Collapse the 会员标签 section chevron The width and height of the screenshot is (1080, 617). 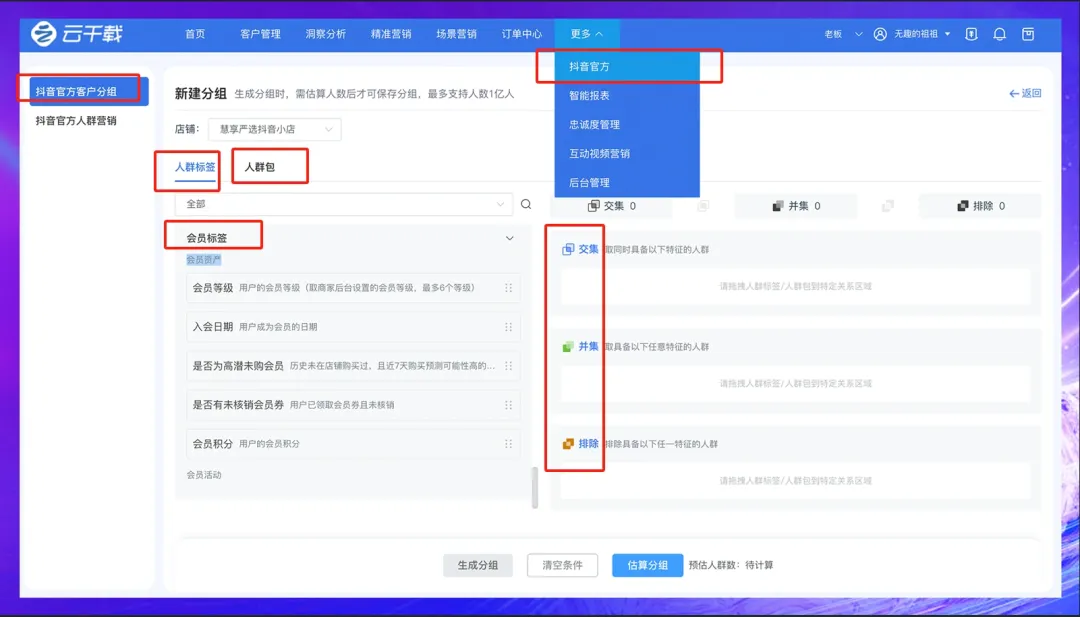(x=509, y=238)
